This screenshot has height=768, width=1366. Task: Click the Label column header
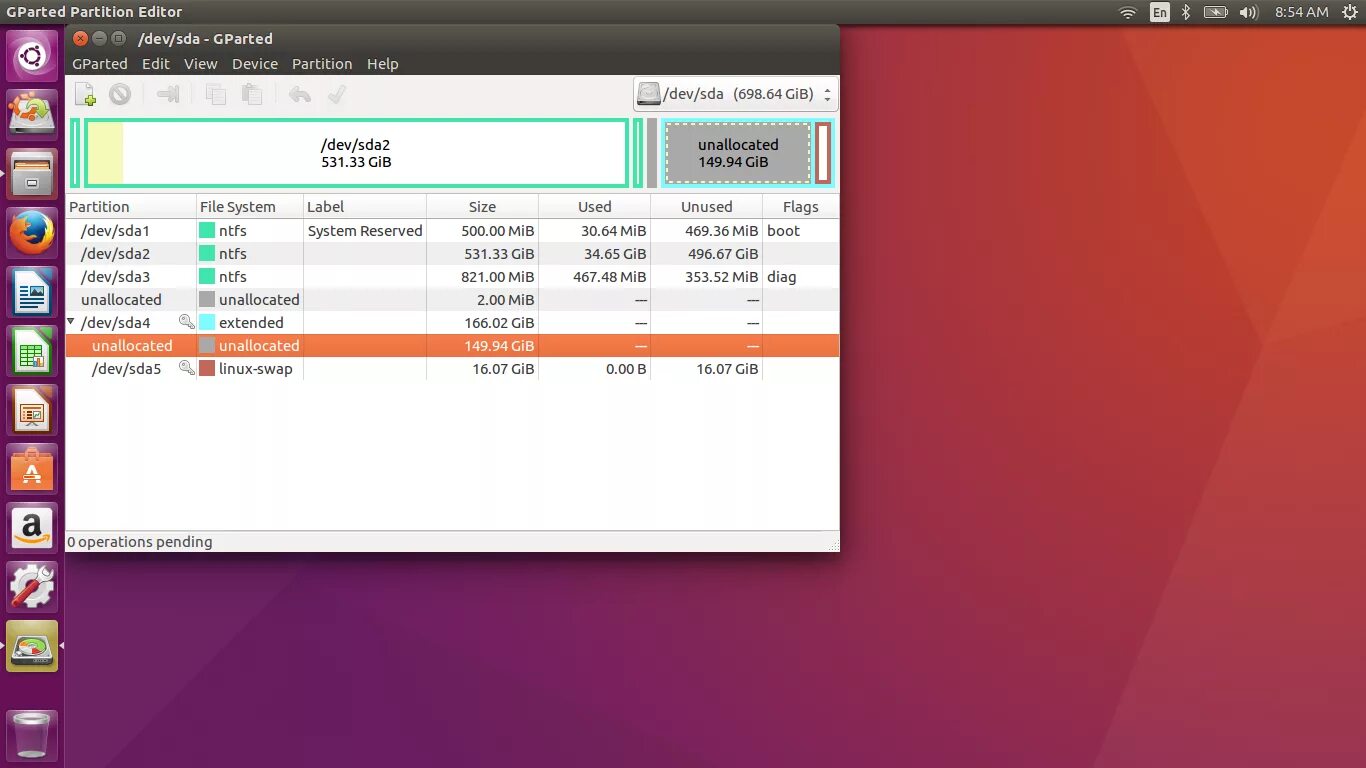(365, 207)
